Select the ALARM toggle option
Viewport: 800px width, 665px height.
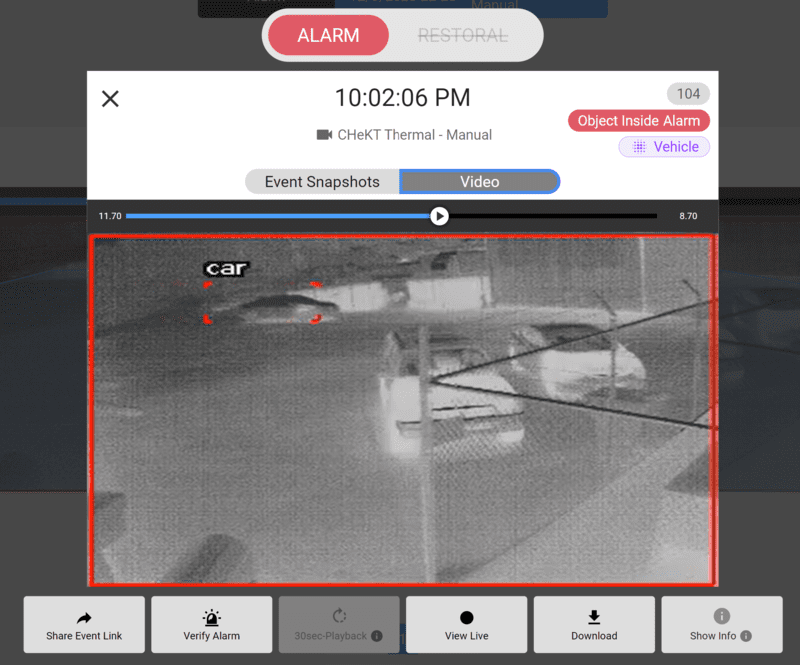point(328,36)
